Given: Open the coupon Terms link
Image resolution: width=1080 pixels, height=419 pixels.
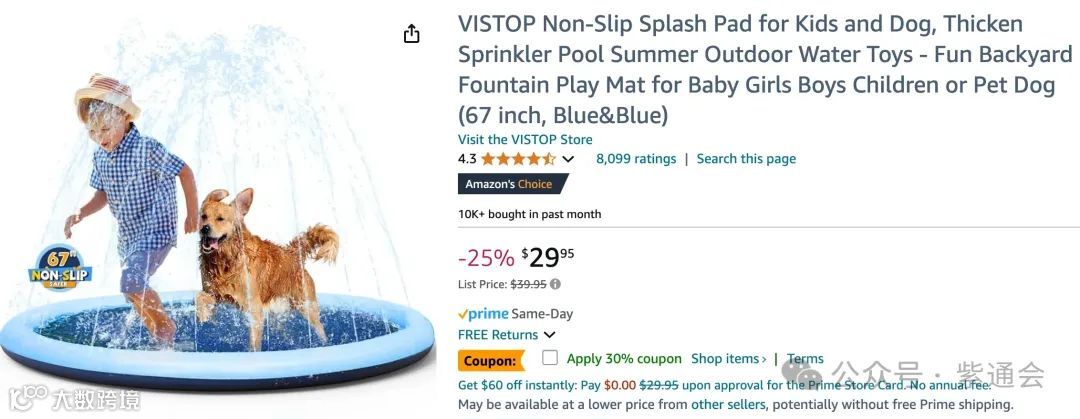Looking at the screenshot, I should pyautogui.click(x=805, y=359).
